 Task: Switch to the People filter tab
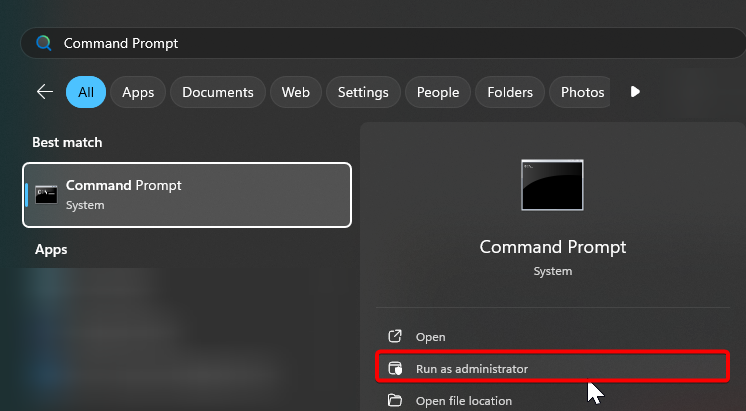(x=438, y=92)
